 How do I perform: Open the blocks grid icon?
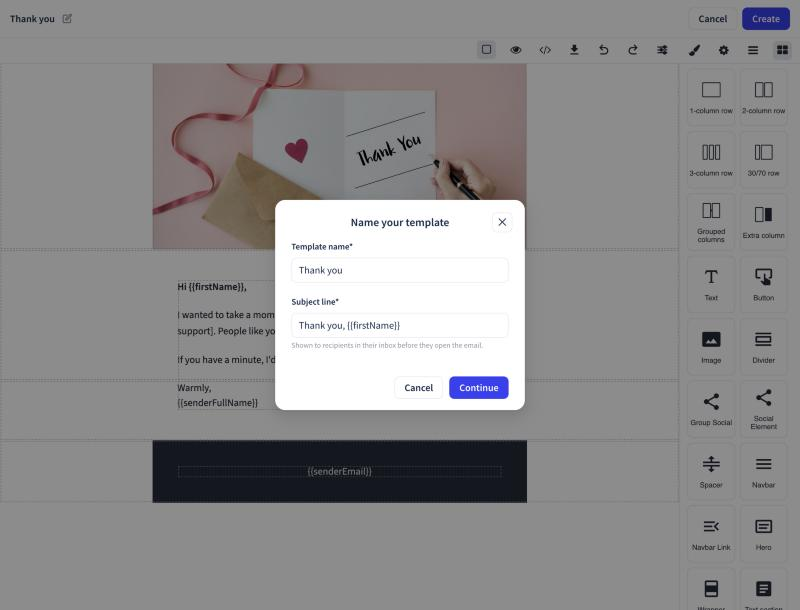(x=782, y=49)
